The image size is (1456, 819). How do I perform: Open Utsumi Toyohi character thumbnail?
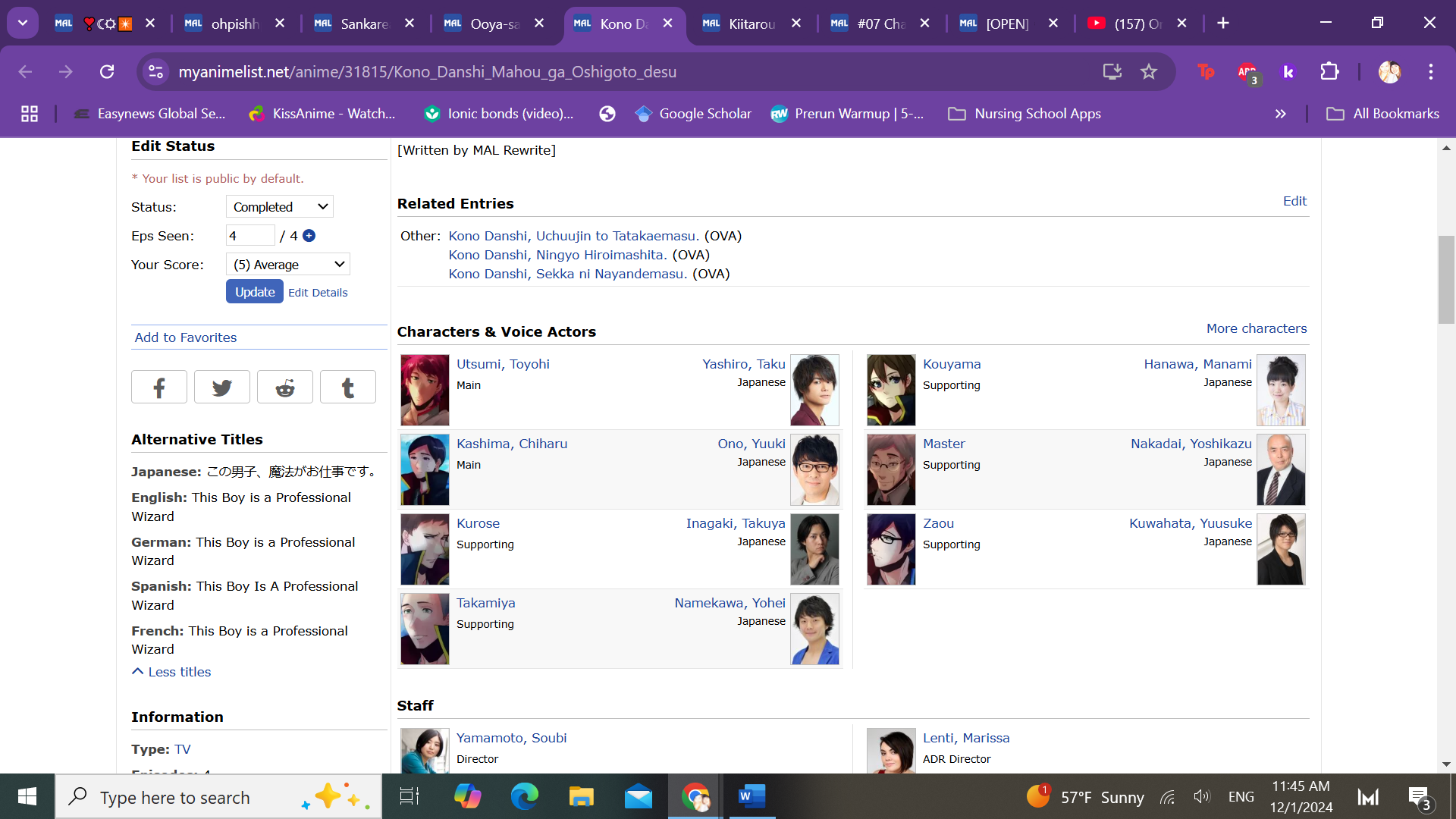[425, 390]
